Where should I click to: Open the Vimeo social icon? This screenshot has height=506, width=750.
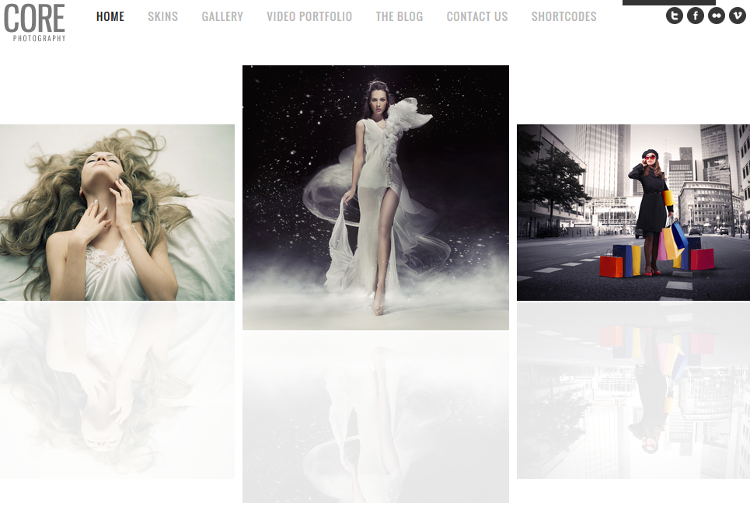pos(738,16)
